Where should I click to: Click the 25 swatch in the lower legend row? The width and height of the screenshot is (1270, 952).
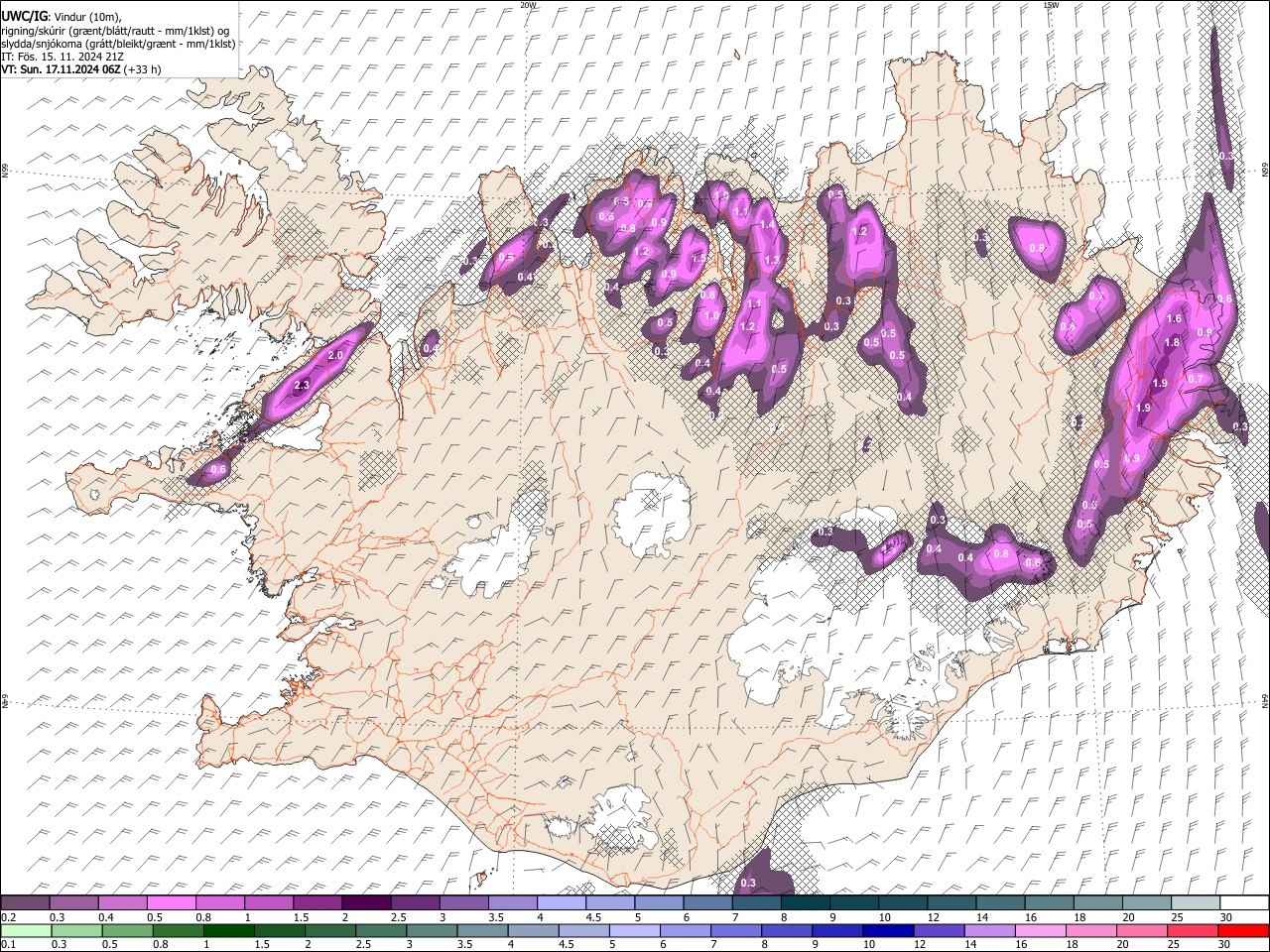(1193, 930)
